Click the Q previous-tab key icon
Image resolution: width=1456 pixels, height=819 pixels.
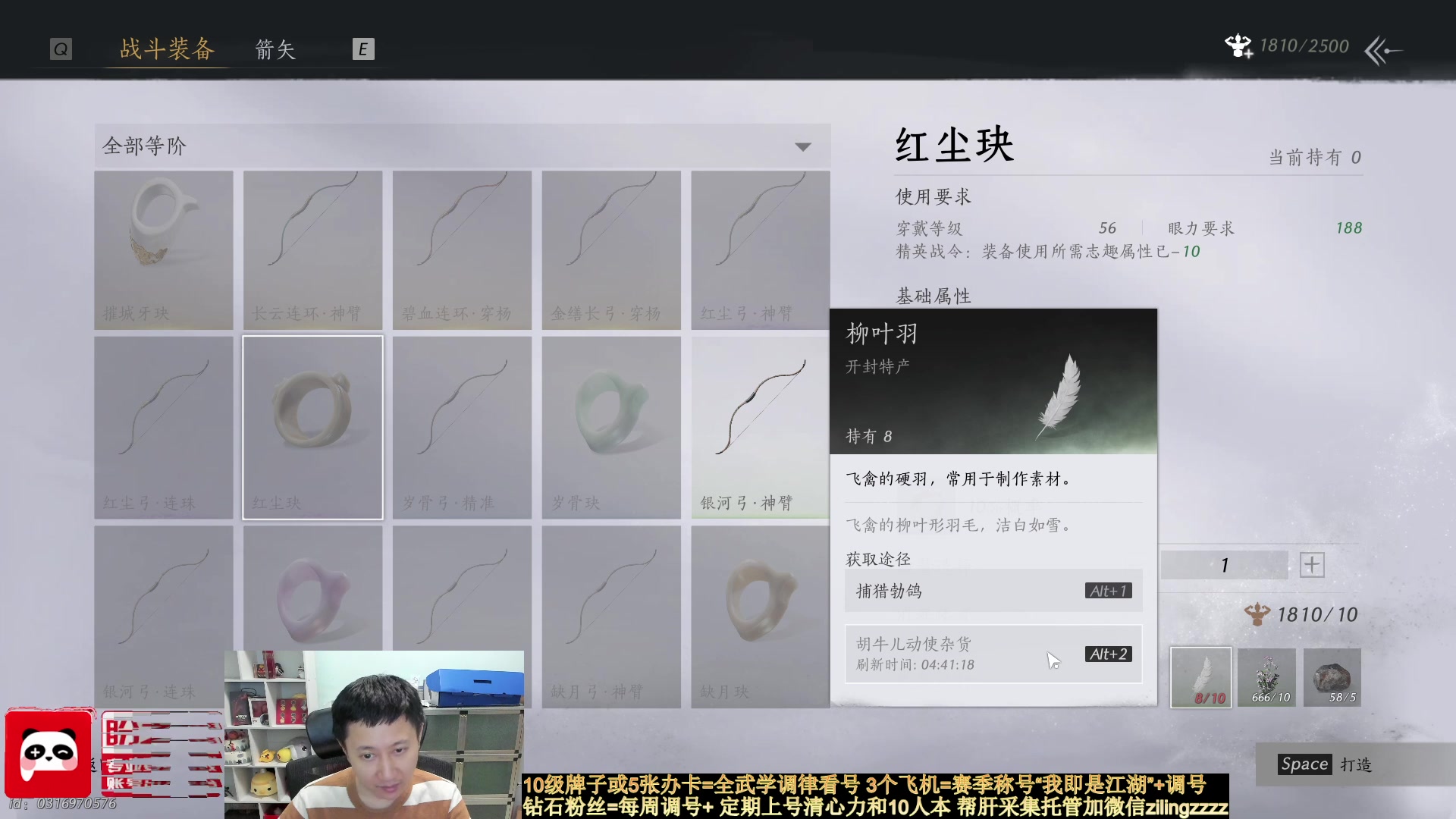(61, 49)
